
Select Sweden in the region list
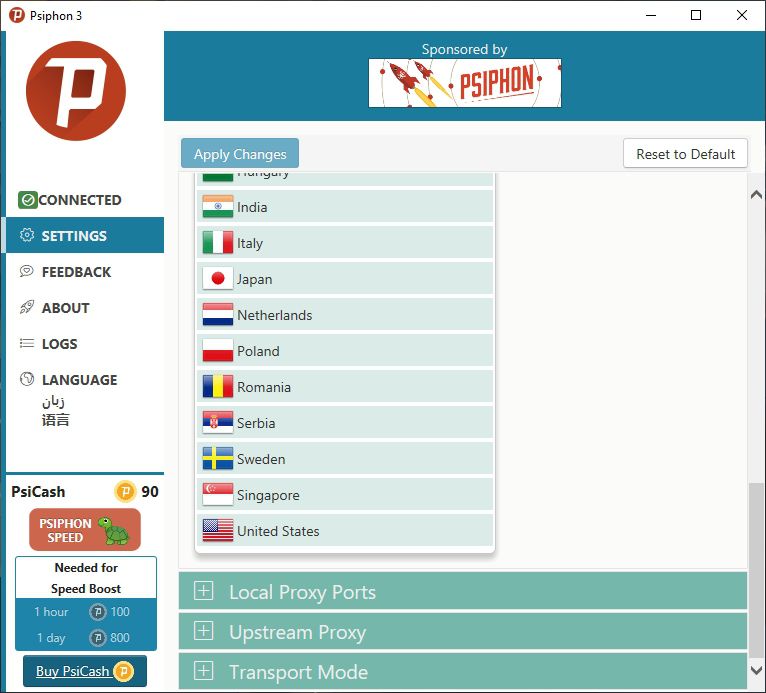point(345,459)
